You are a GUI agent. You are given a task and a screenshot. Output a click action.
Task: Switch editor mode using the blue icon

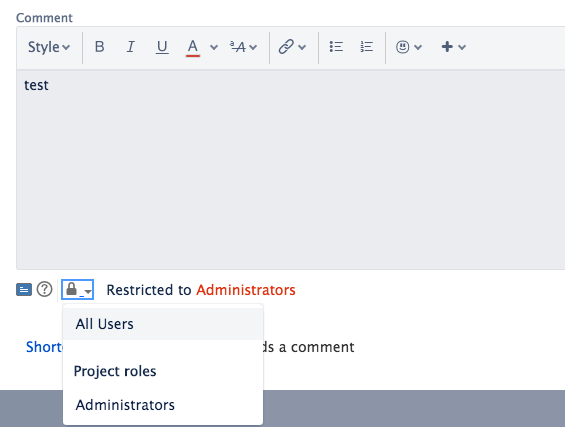[24, 289]
